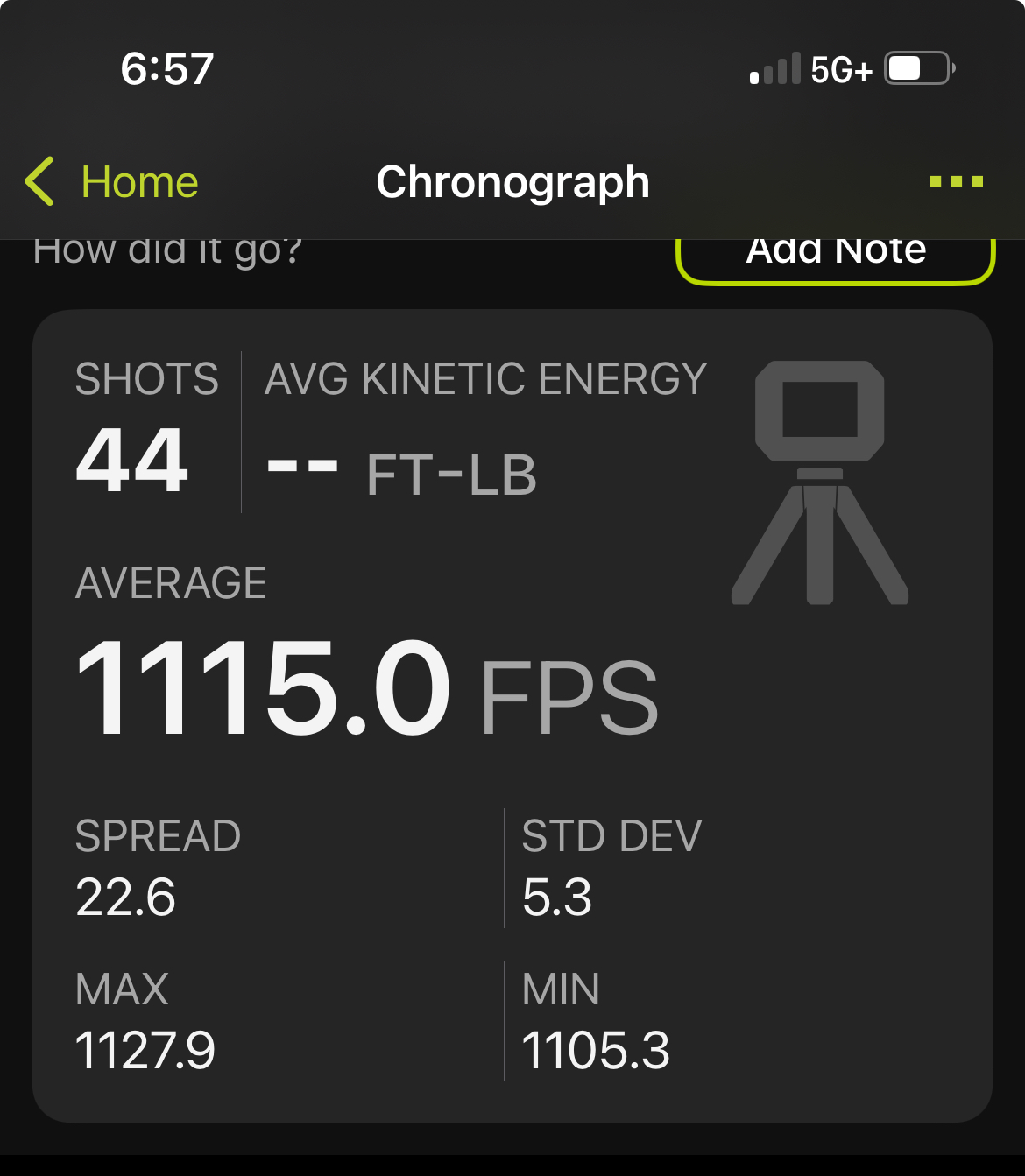Tap the STD DEV value 5.3

pyautogui.click(x=557, y=898)
